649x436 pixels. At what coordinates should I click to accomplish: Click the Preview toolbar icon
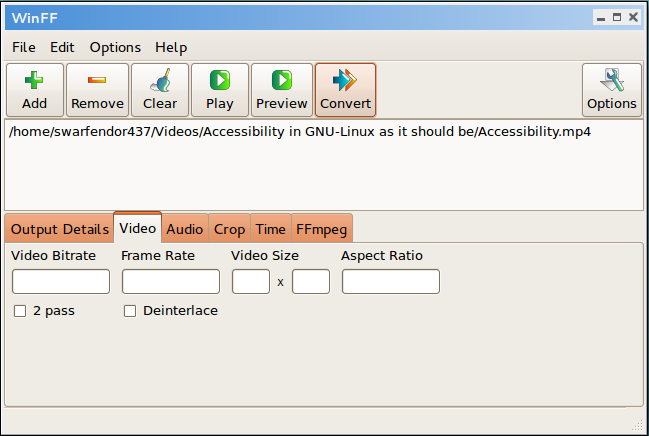tap(282, 90)
